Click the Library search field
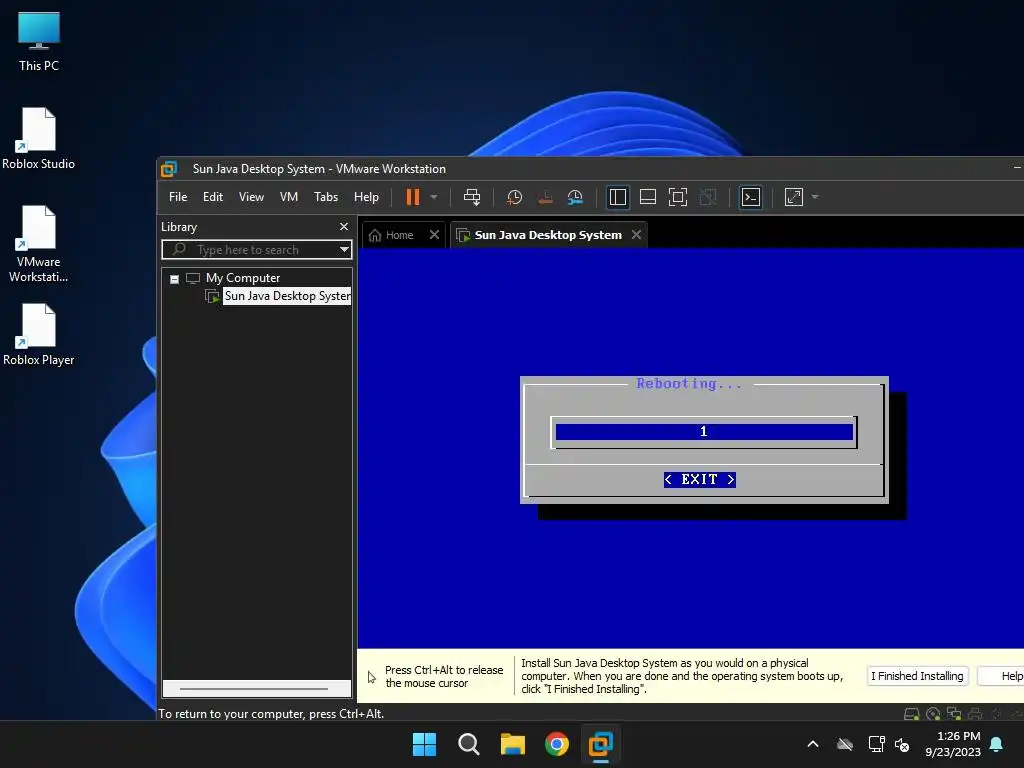Image resolution: width=1024 pixels, height=768 pixels. click(257, 249)
